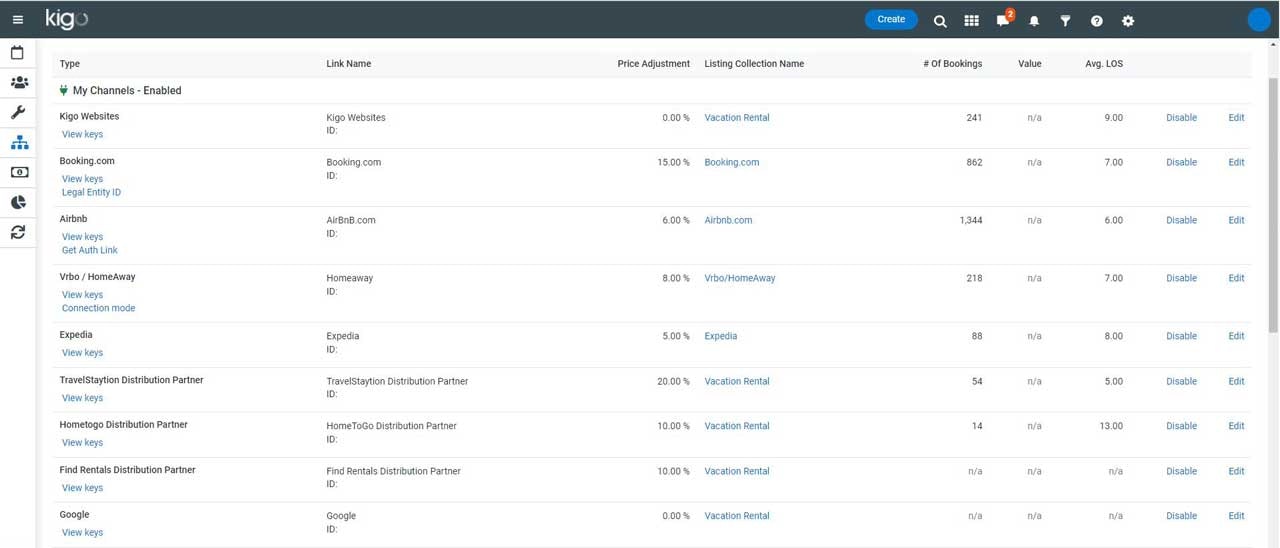View keys for Hometogo Distribution Partner
The height and width of the screenshot is (548, 1280).
(82, 443)
